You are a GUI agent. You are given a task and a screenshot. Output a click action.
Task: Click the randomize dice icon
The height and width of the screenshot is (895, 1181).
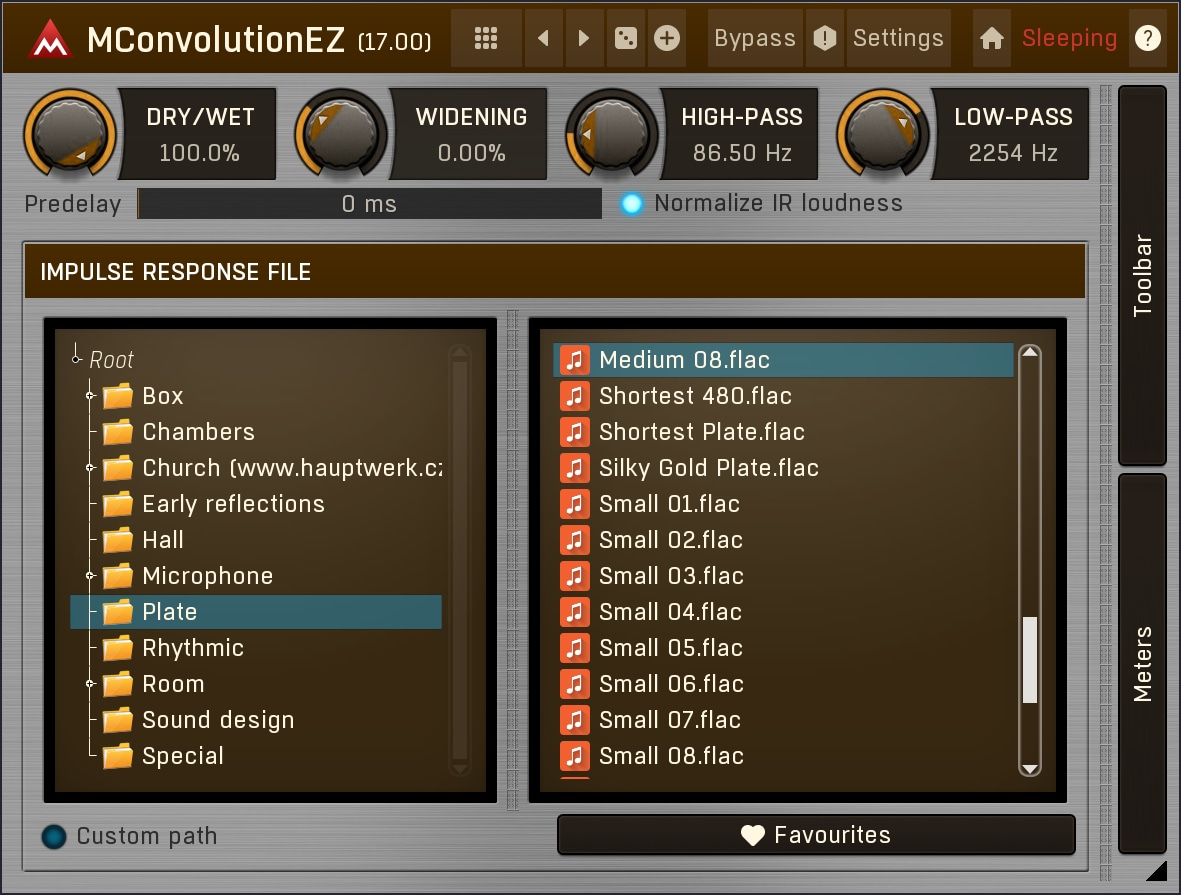click(626, 39)
